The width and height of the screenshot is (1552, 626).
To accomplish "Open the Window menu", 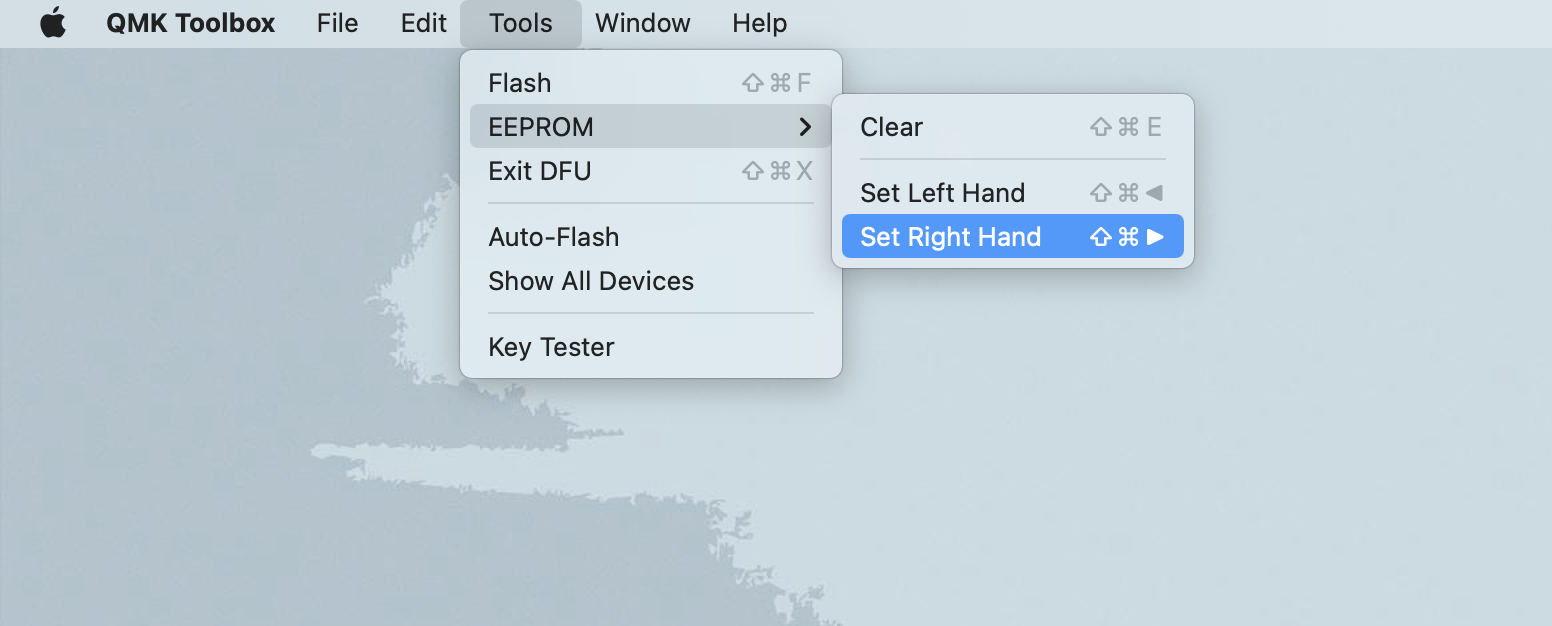I will 642,23.
